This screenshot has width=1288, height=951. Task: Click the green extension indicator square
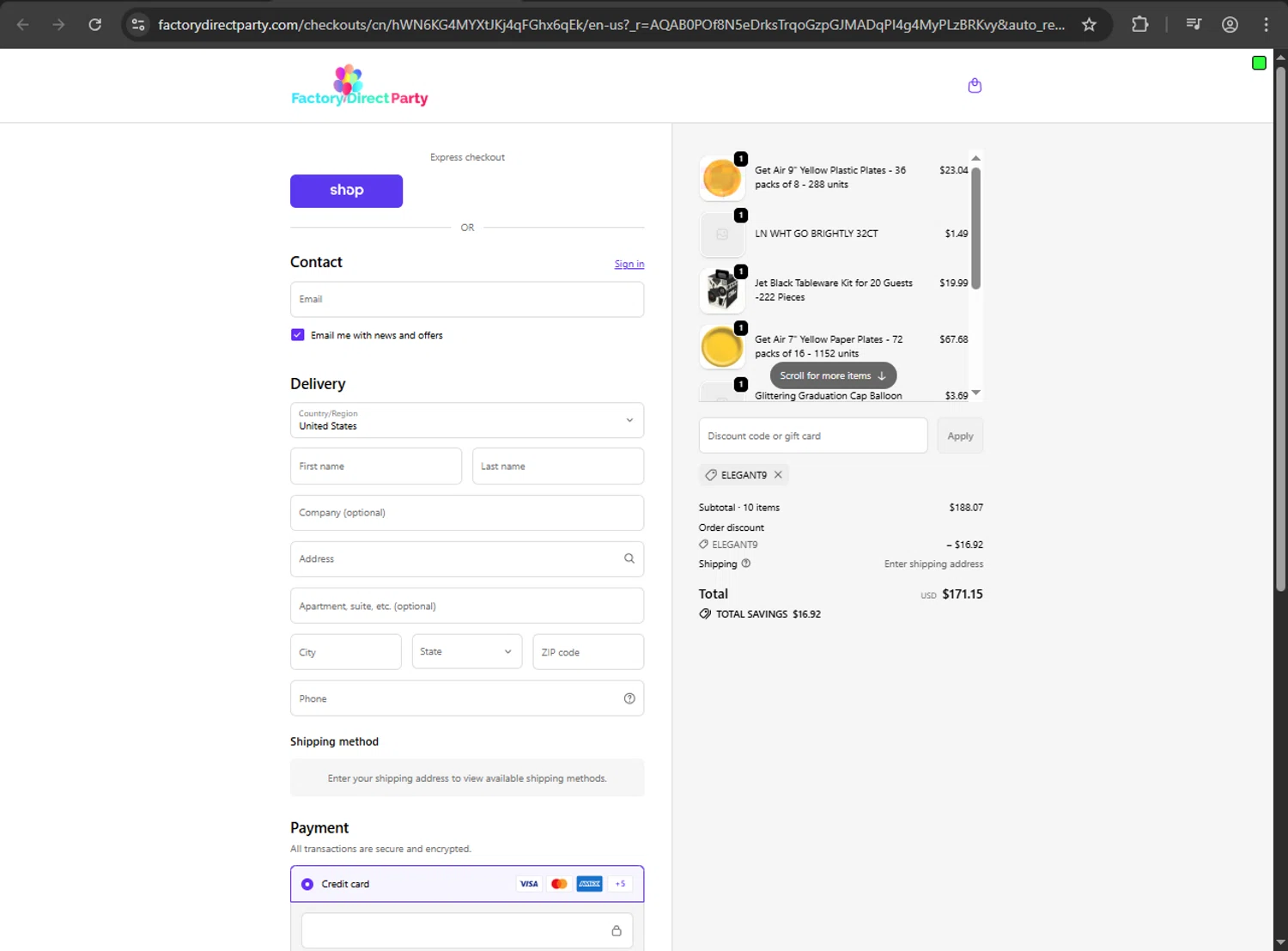[1259, 63]
